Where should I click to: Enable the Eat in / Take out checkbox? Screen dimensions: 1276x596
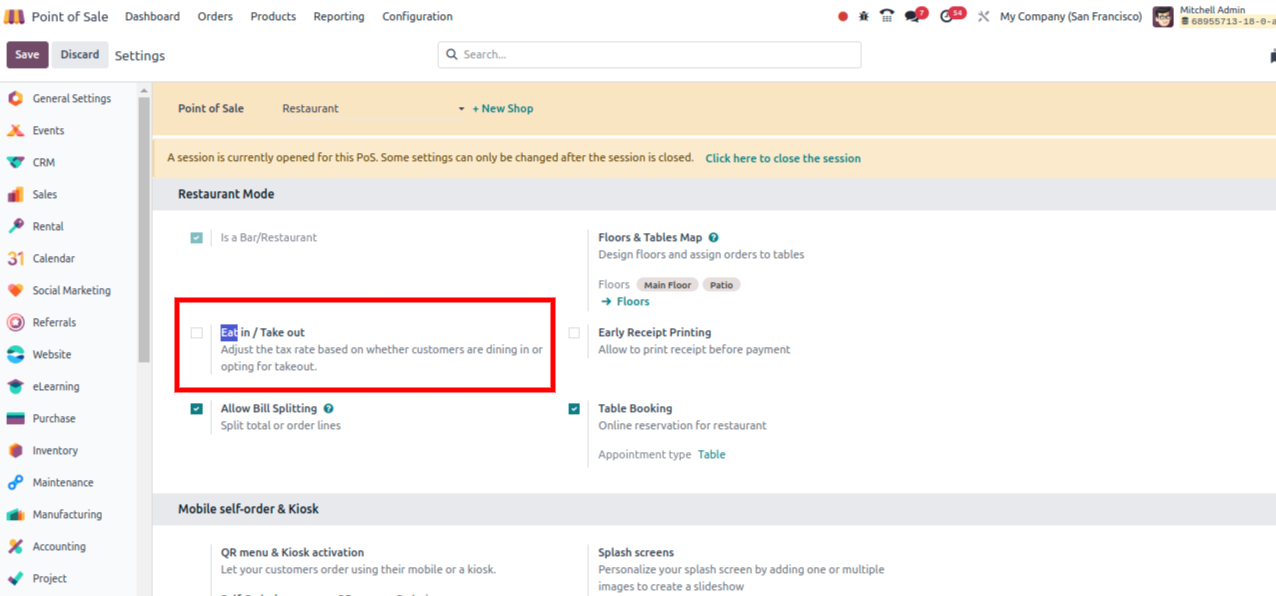[197, 333]
